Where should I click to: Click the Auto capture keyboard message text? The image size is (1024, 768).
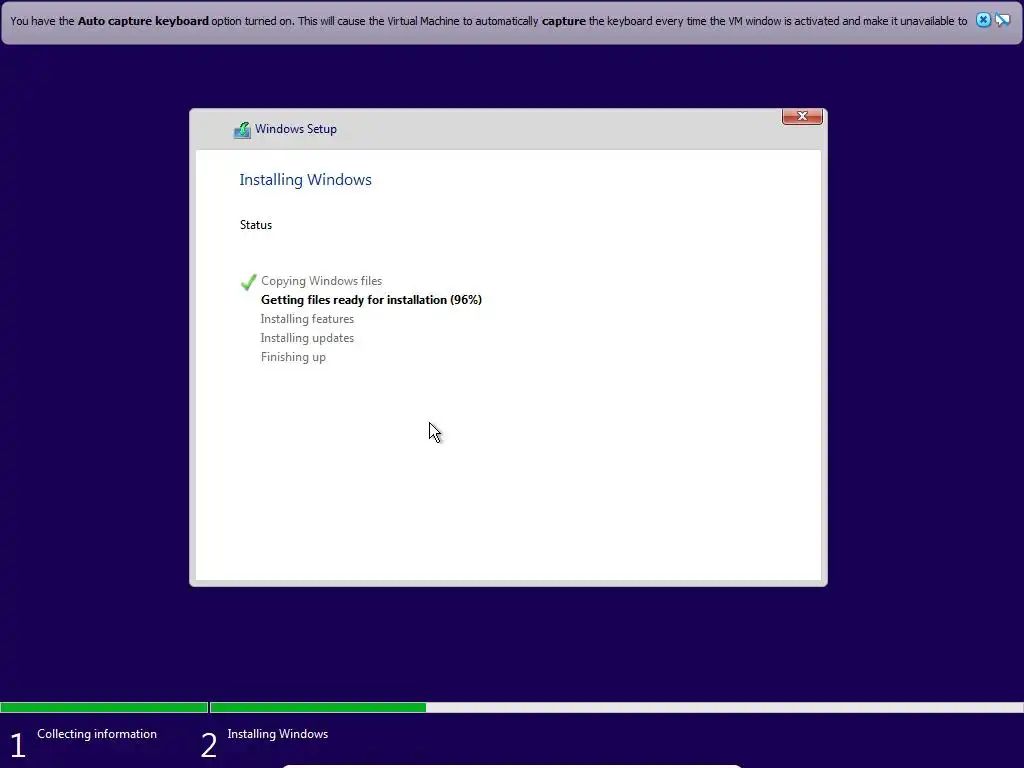coord(488,21)
